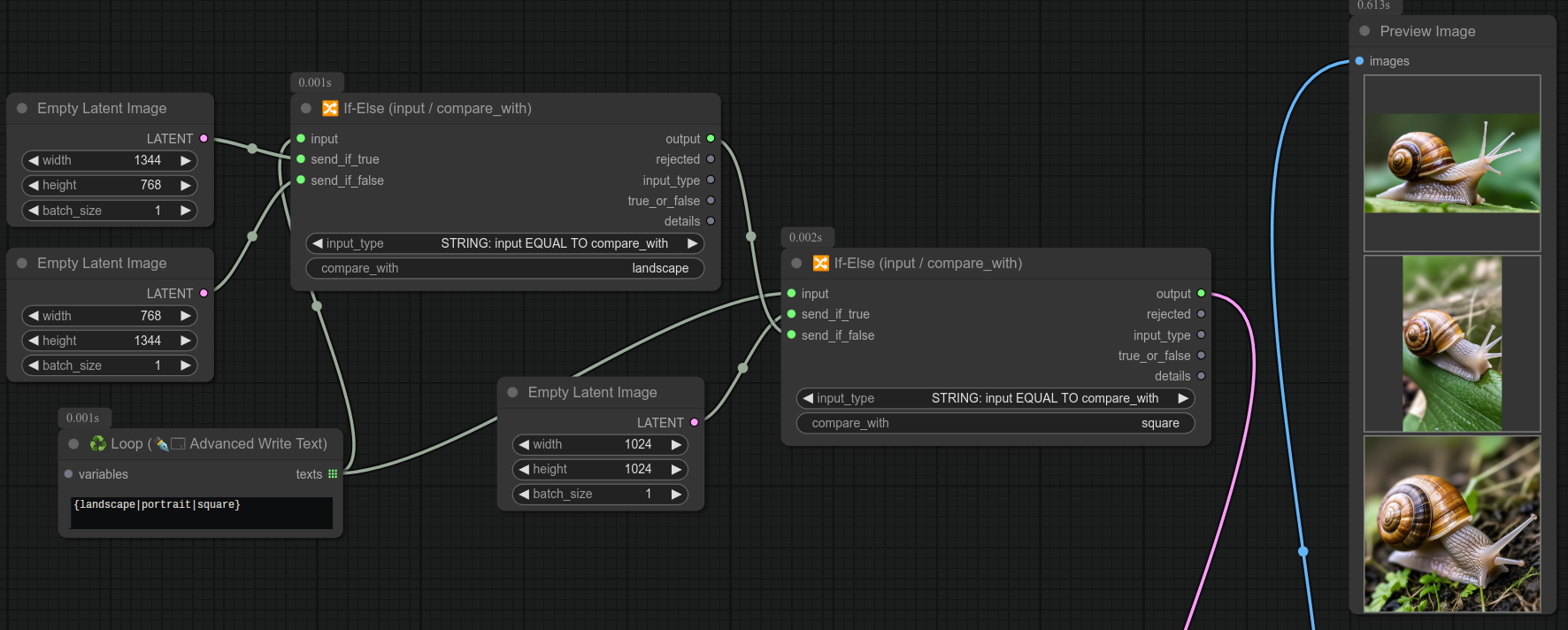Click the shuffle icon on the landscape If-Else node
This screenshot has width=1568, height=630.
click(330, 108)
